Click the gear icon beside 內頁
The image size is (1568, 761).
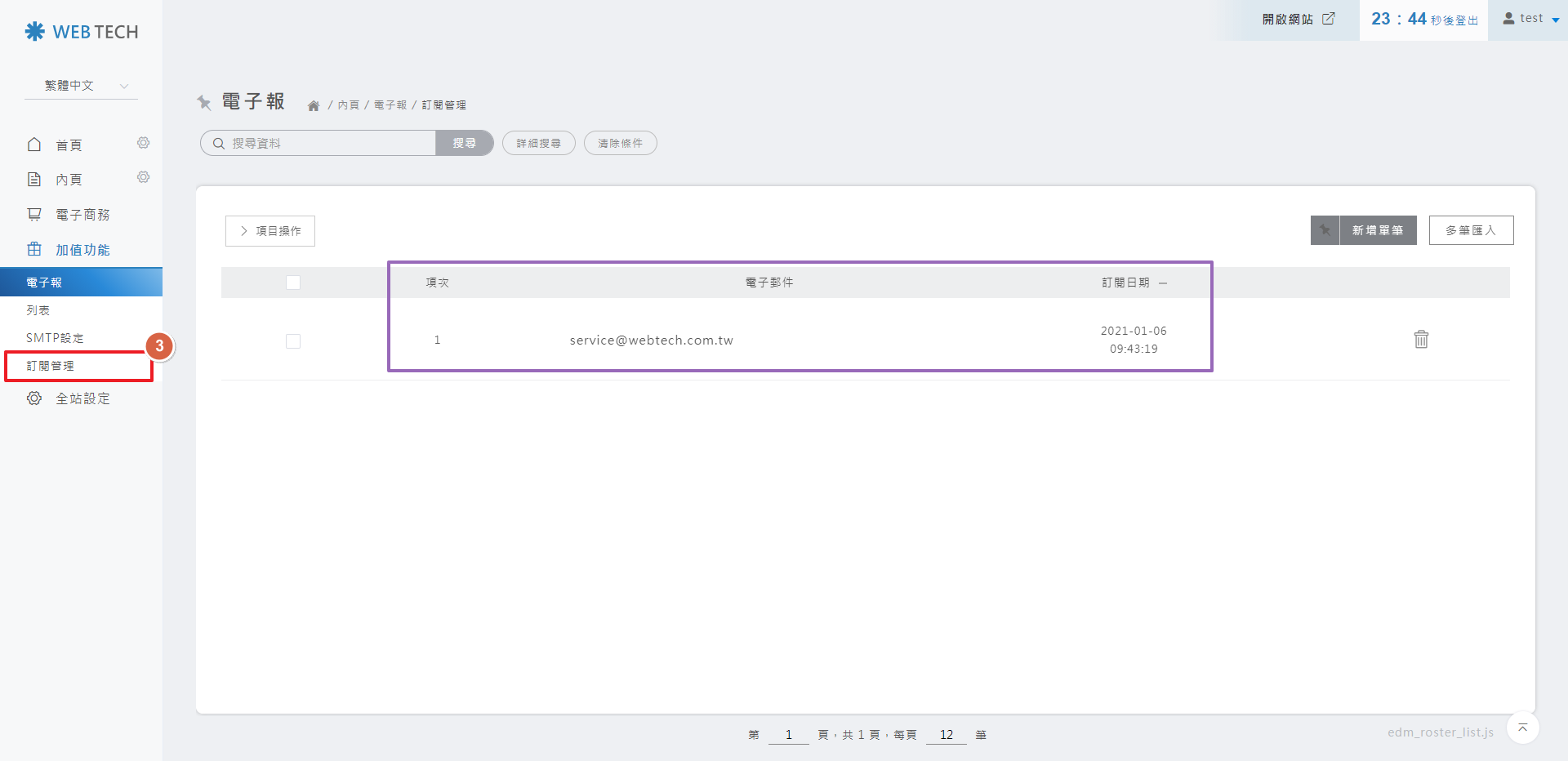click(143, 177)
